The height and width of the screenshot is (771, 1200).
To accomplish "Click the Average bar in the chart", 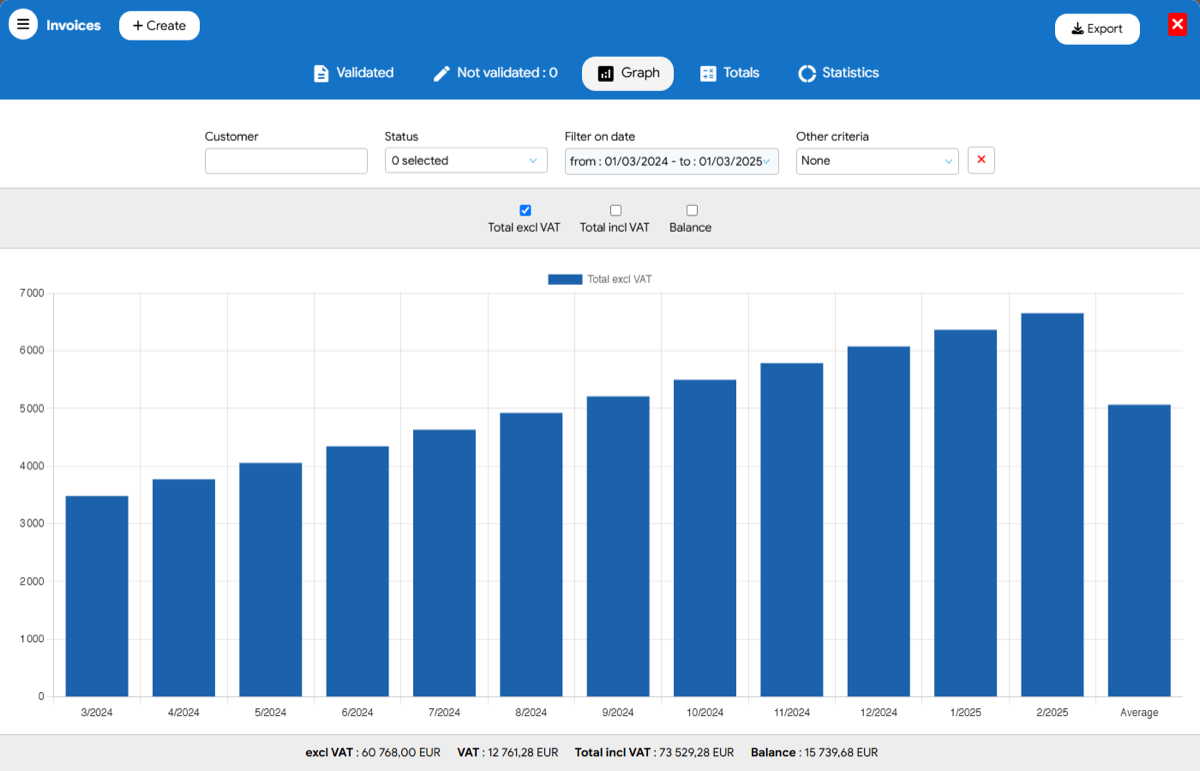I will tap(1139, 551).
